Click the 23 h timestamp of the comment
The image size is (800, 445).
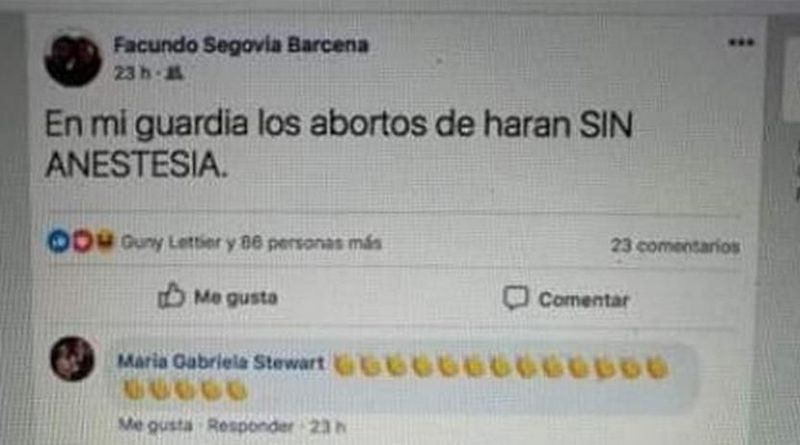coord(328,426)
